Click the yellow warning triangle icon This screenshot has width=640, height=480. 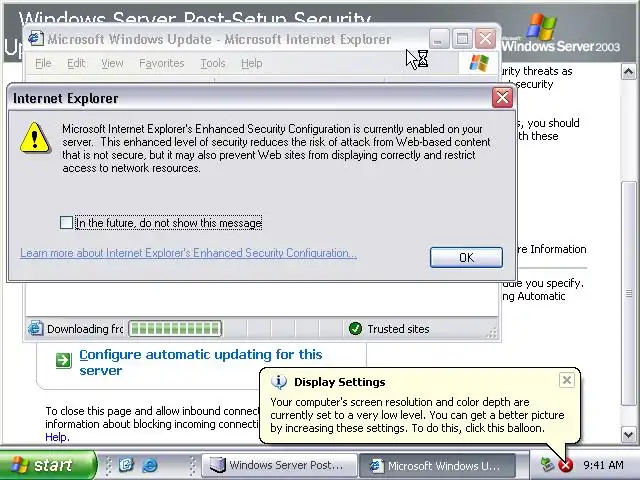tap(35, 138)
